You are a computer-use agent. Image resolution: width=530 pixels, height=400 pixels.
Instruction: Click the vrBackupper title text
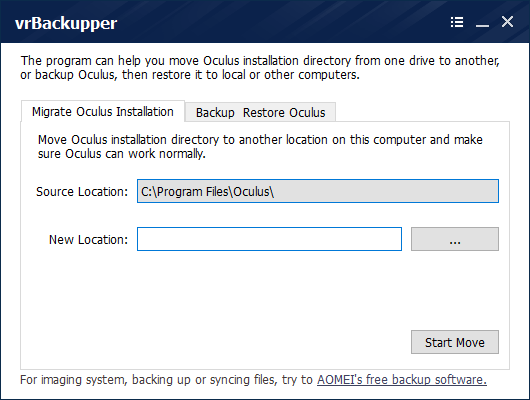tap(66, 23)
